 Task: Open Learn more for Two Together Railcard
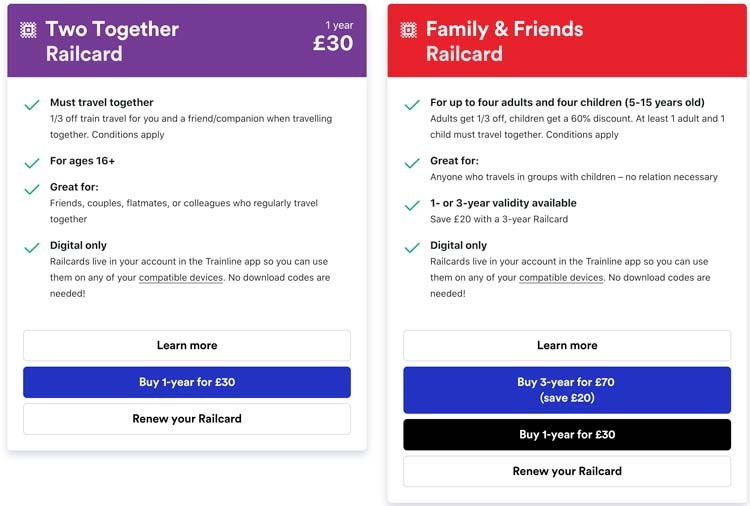(187, 345)
